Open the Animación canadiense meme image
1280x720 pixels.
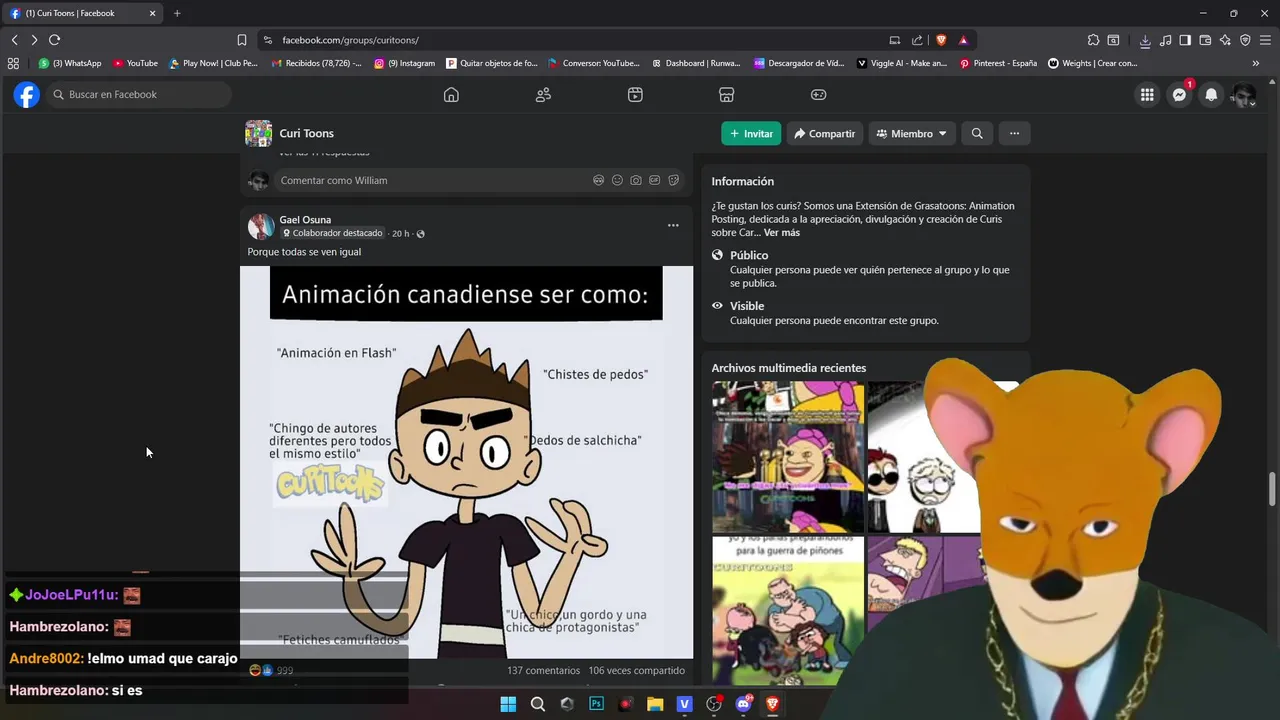tap(466, 462)
